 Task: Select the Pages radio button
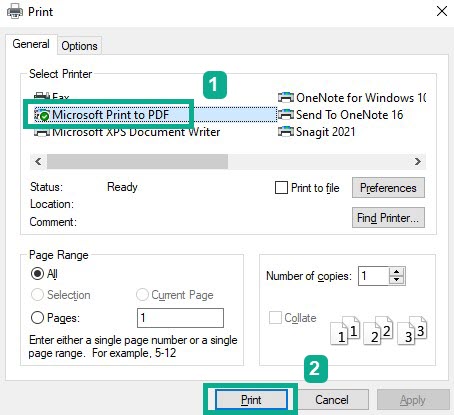click(x=37, y=318)
